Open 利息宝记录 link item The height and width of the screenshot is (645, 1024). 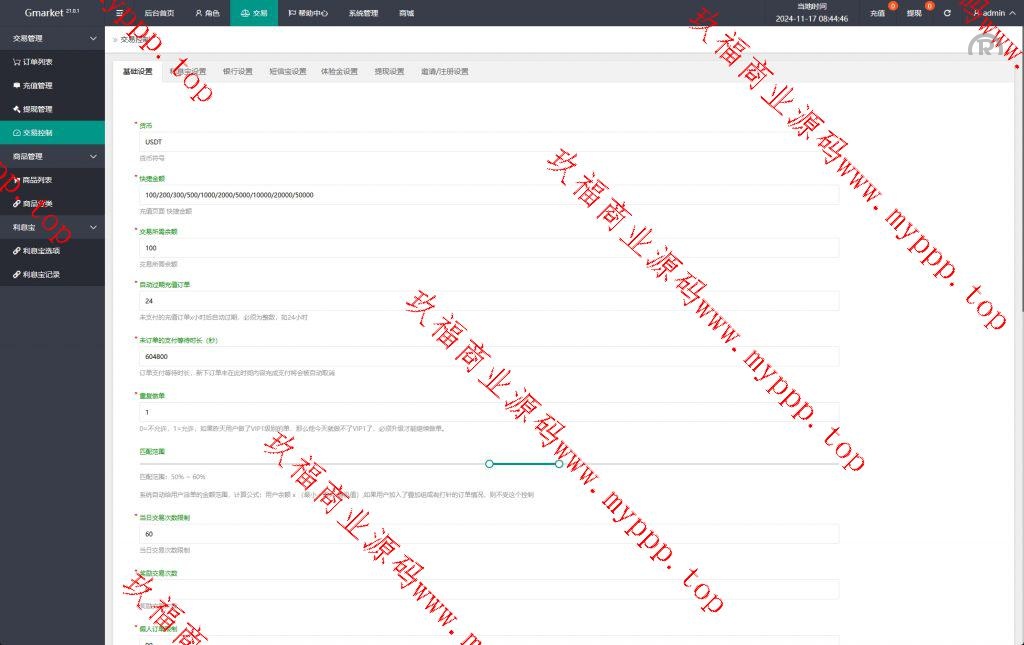pos(41,274)
